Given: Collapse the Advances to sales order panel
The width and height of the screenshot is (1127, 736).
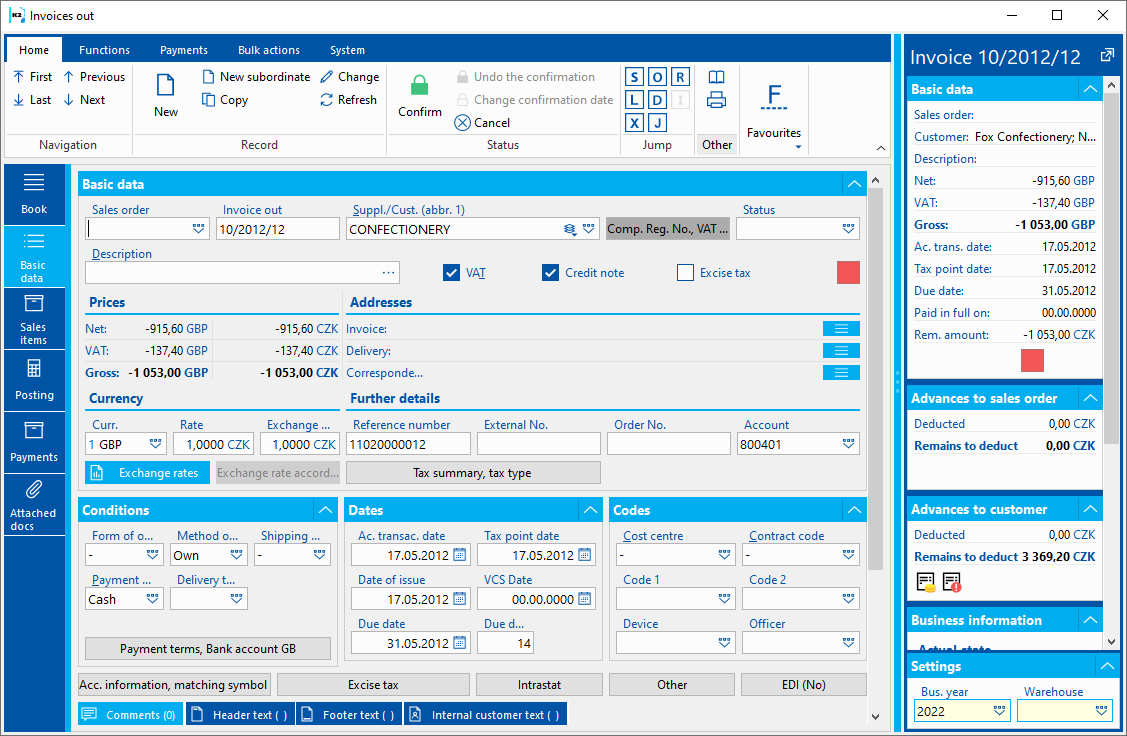Looking at the screenshot, I should (x=1090, y=398).
